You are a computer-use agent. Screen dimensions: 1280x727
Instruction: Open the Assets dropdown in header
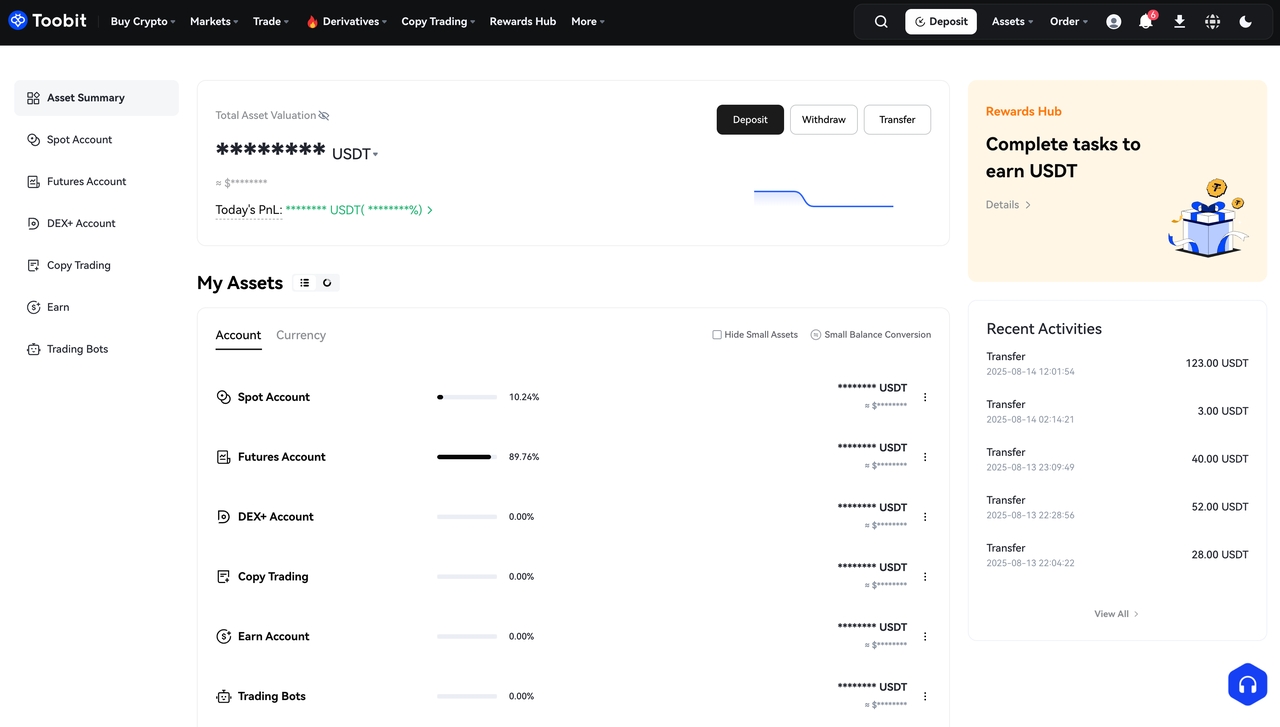tap(1013, 21)
